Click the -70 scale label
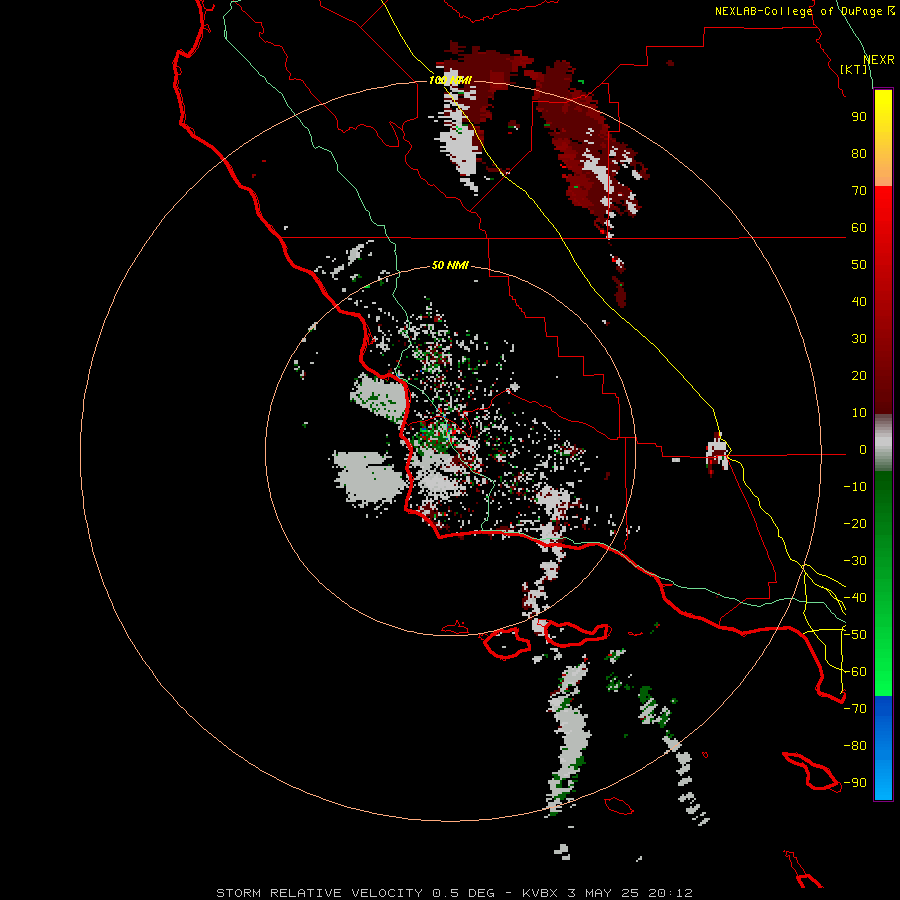The height and width of the screenshot is (900, 900). [855, 709]
